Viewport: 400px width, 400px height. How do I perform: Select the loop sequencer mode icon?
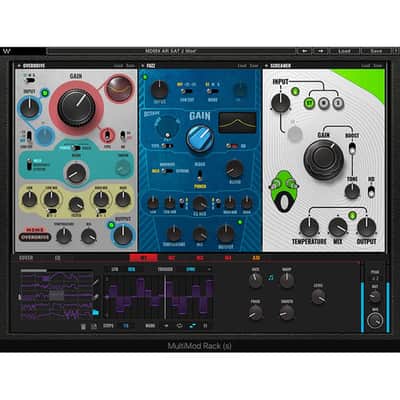coord(179,326)
